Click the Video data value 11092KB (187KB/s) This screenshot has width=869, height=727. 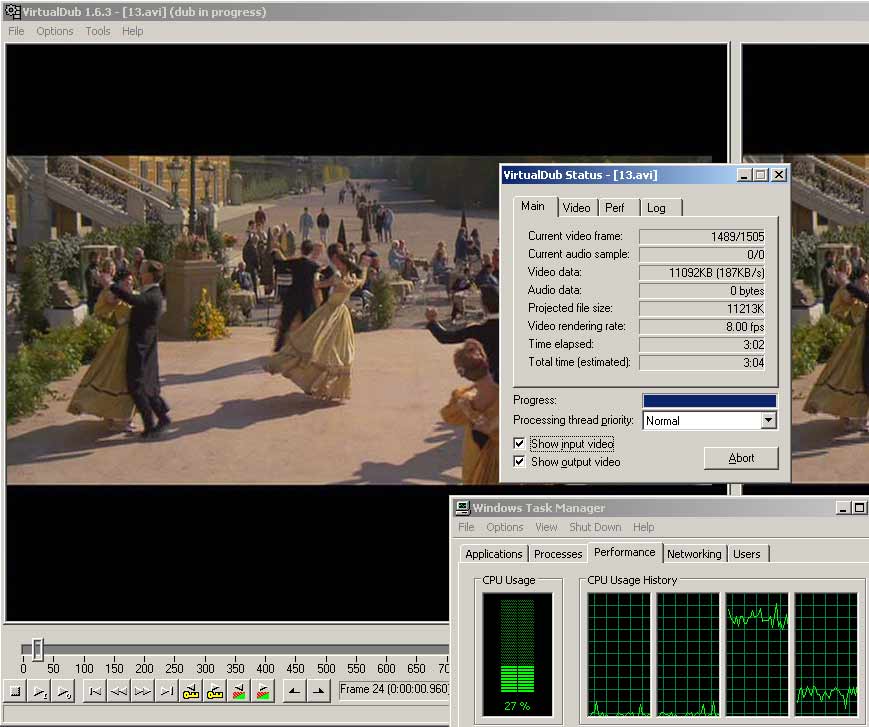702,273
